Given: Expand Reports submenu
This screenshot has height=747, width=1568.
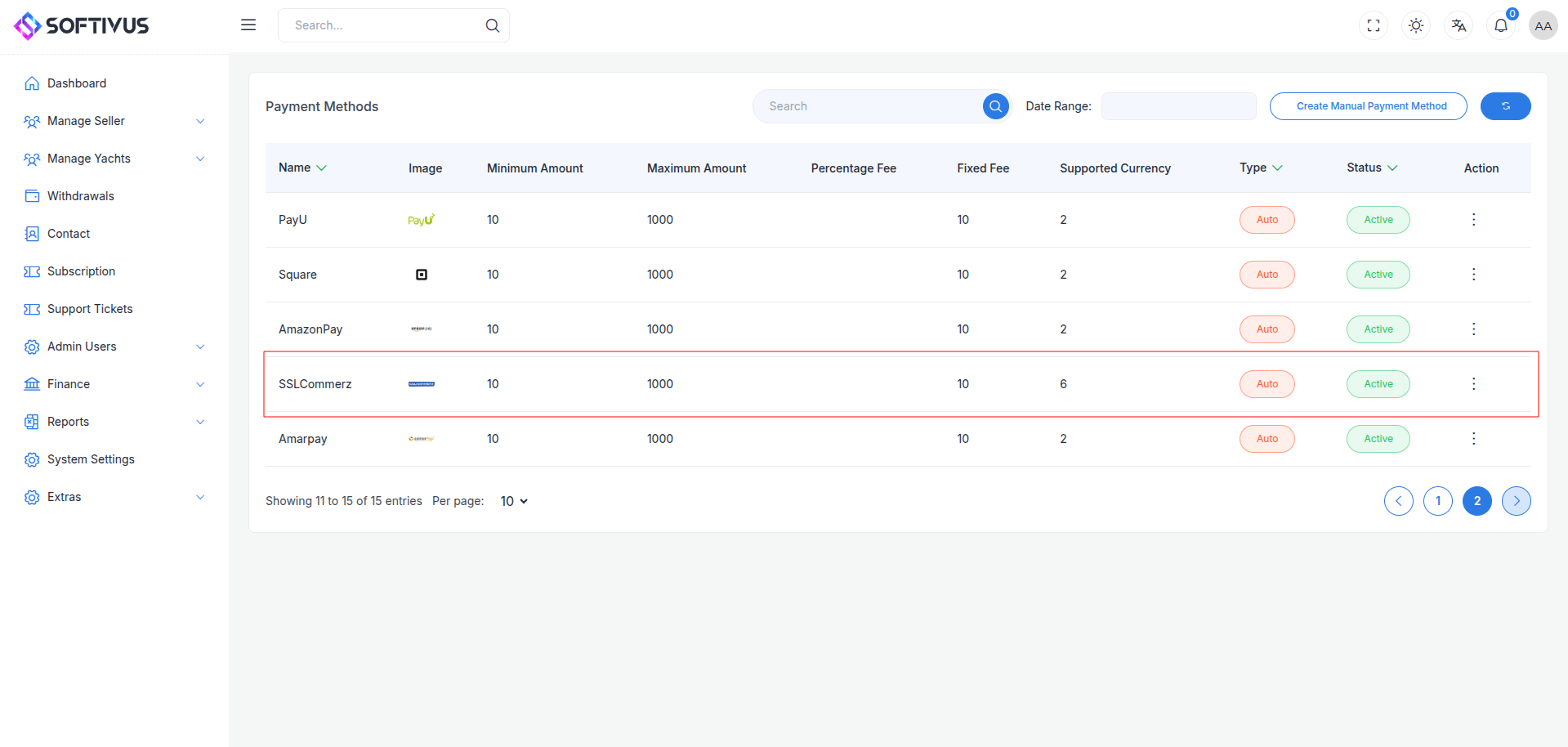Looking at the screenshot, I should (x=114, y=422).
